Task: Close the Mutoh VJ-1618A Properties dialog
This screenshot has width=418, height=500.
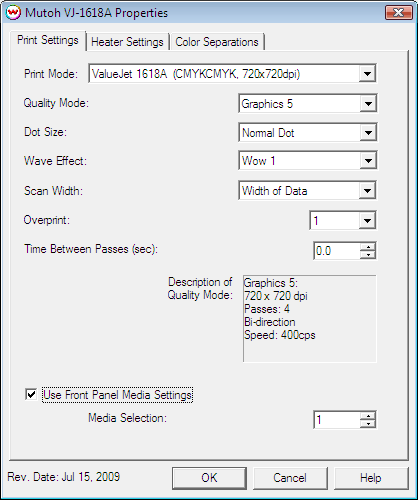Action: click(399, 13)
